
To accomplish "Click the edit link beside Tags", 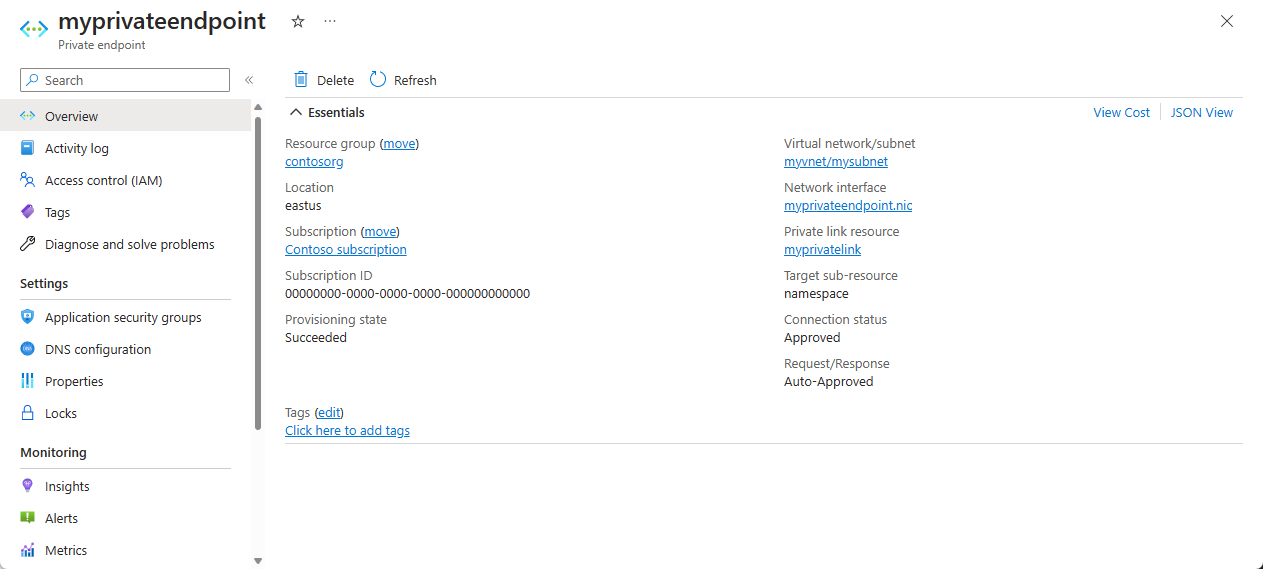I will 329,412.
